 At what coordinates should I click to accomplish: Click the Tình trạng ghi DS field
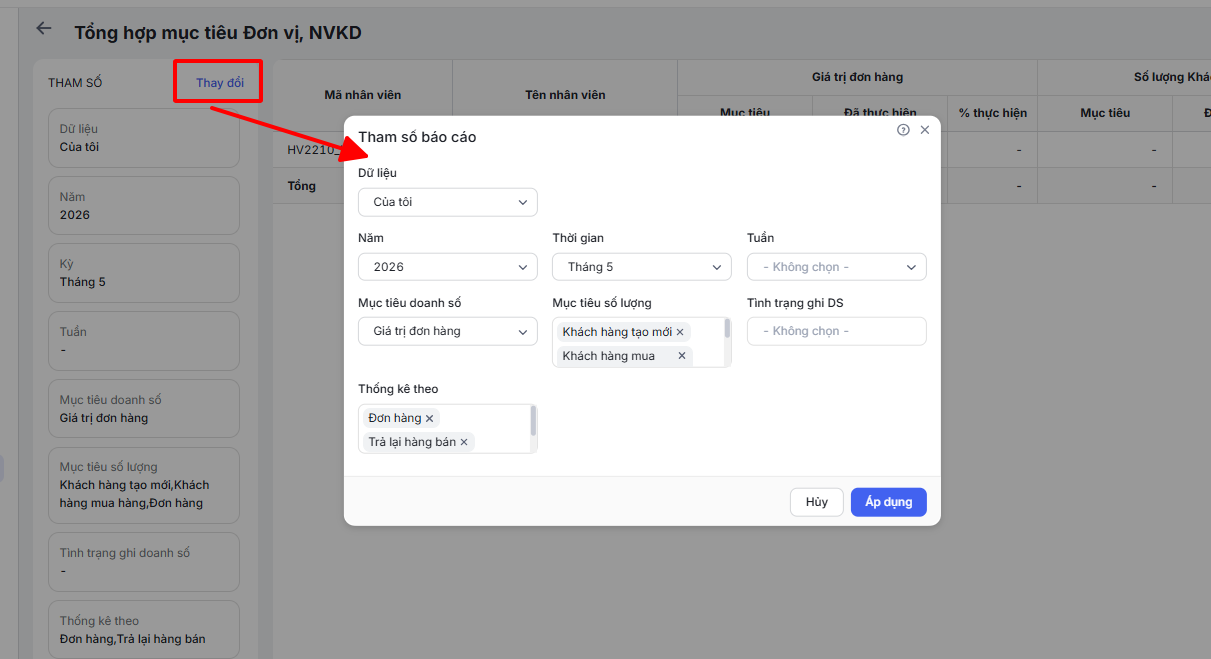coord(837,331)
